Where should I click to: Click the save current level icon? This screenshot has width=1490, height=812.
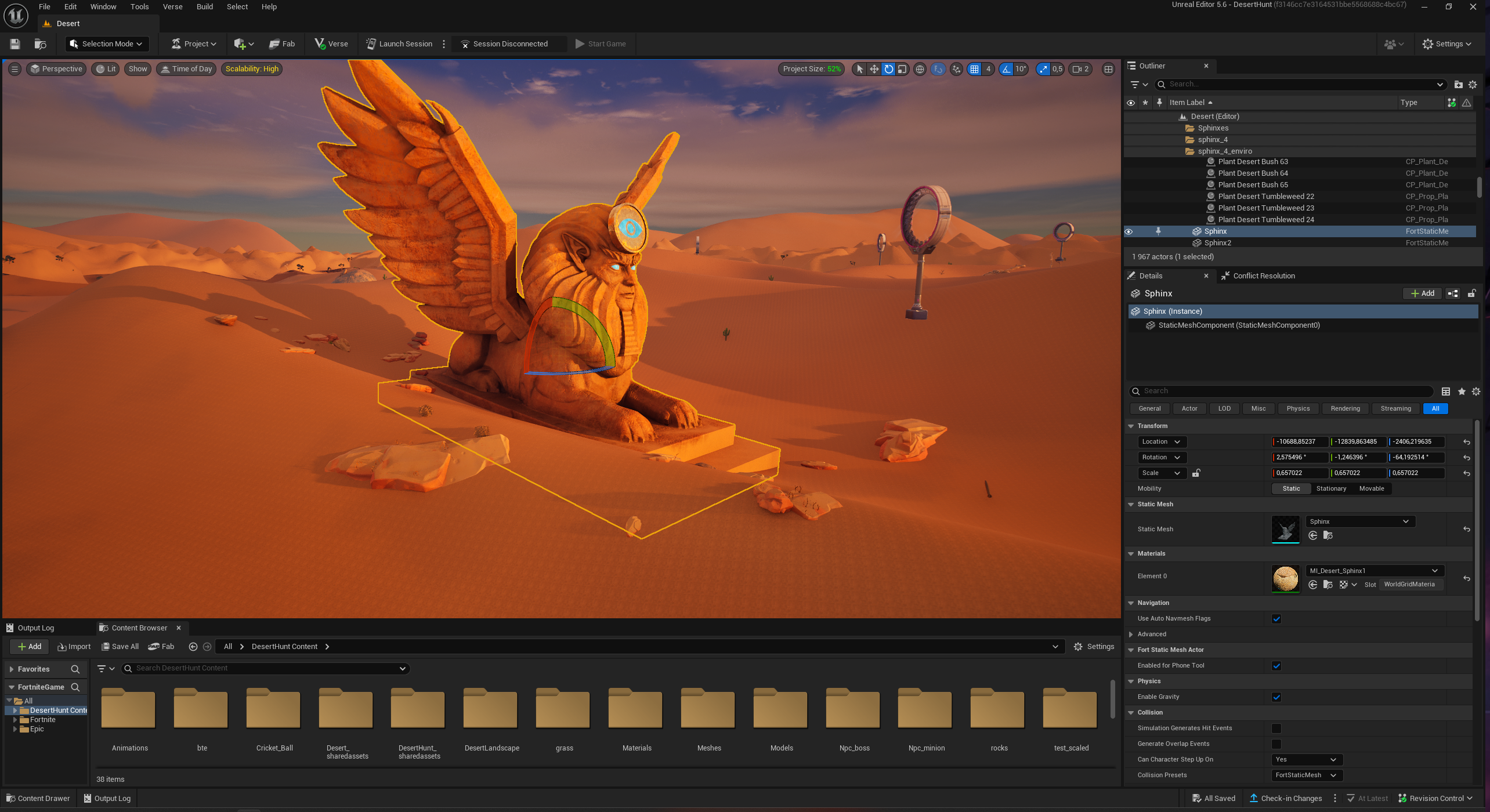15,44
